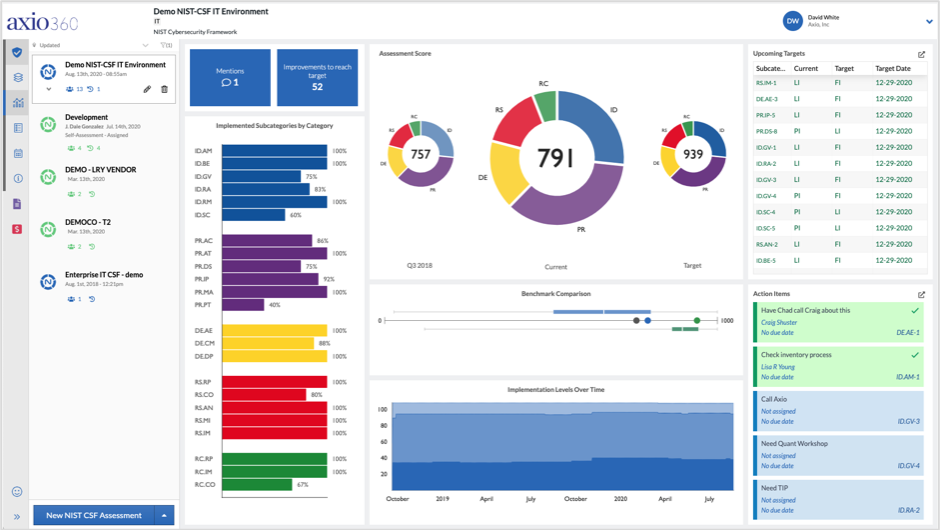The width and height of the screenshot is (940, 530).
Task: Click the smiley feedback icon in the sidebar
Action: [x=17, y=492]
